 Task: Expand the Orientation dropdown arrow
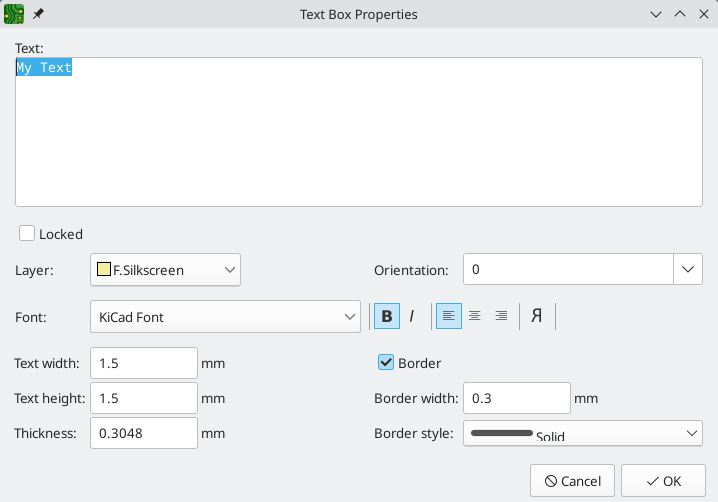pyautogui.click(x=688, y=269)
